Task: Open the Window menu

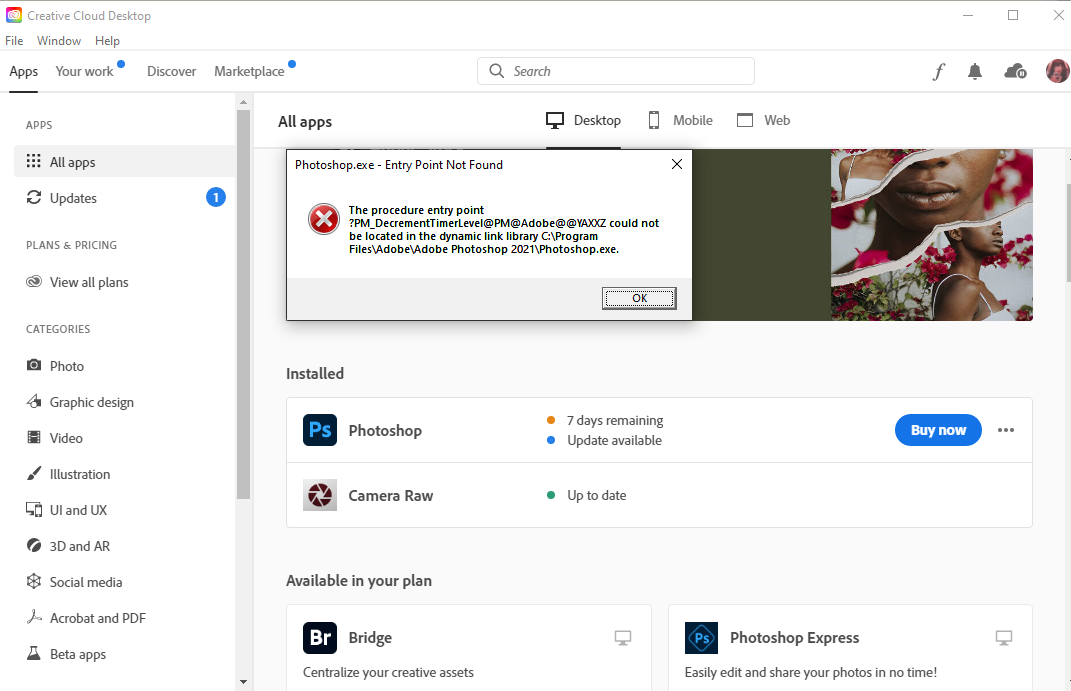Action: [59, 41]
